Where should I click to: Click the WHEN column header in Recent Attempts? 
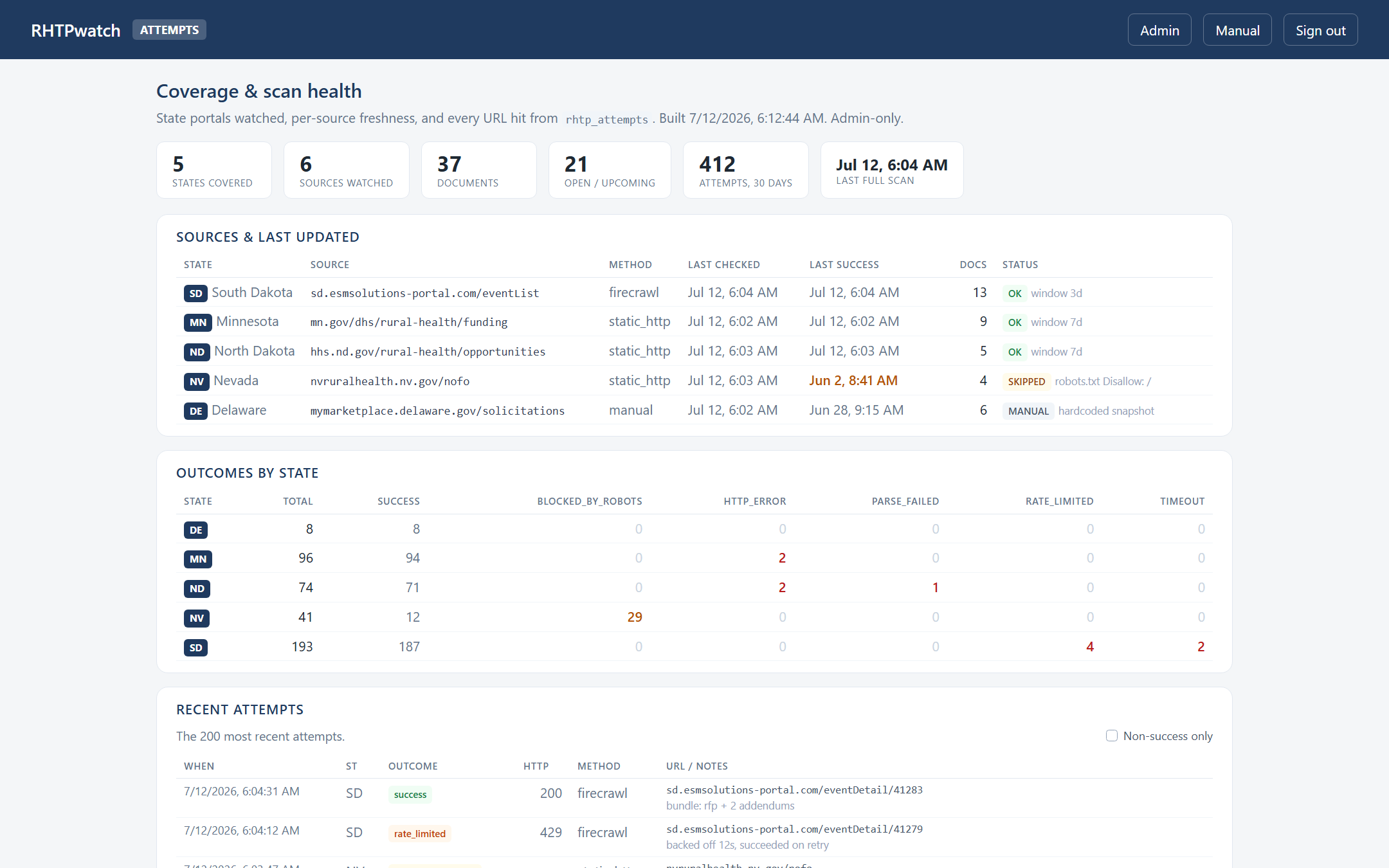(199, 766)
